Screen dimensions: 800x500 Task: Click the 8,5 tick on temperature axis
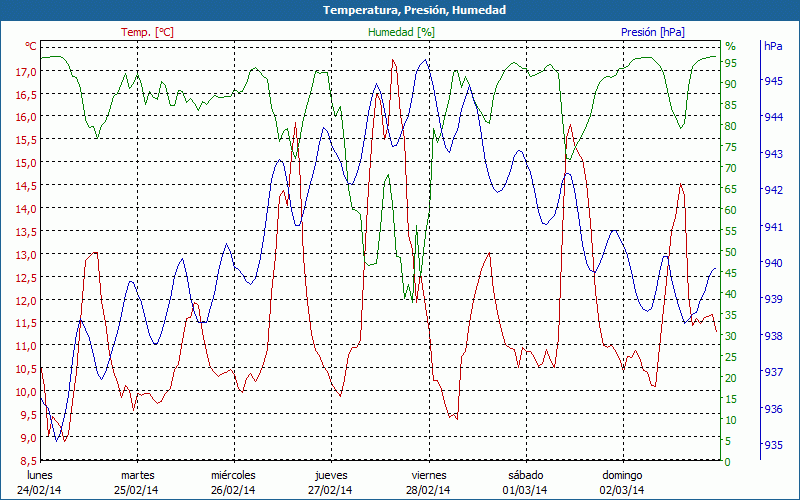tap(27, 461)
